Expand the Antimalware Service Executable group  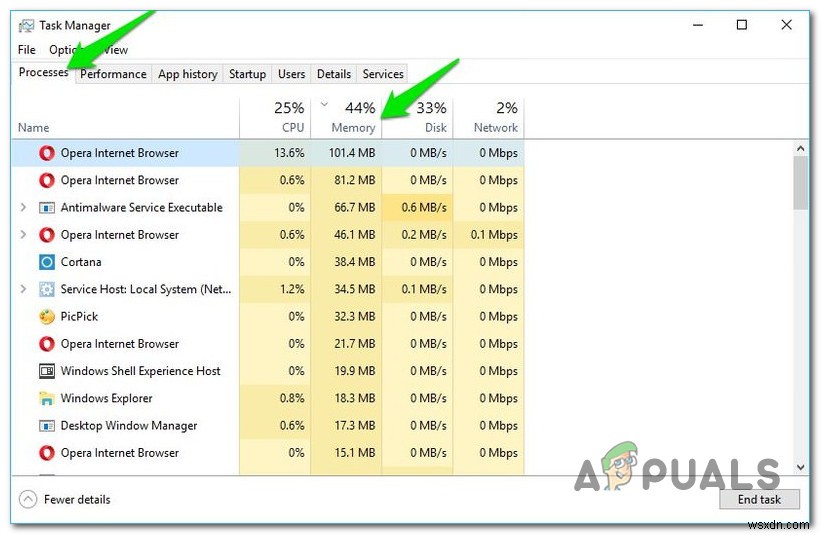click(23, 207)
